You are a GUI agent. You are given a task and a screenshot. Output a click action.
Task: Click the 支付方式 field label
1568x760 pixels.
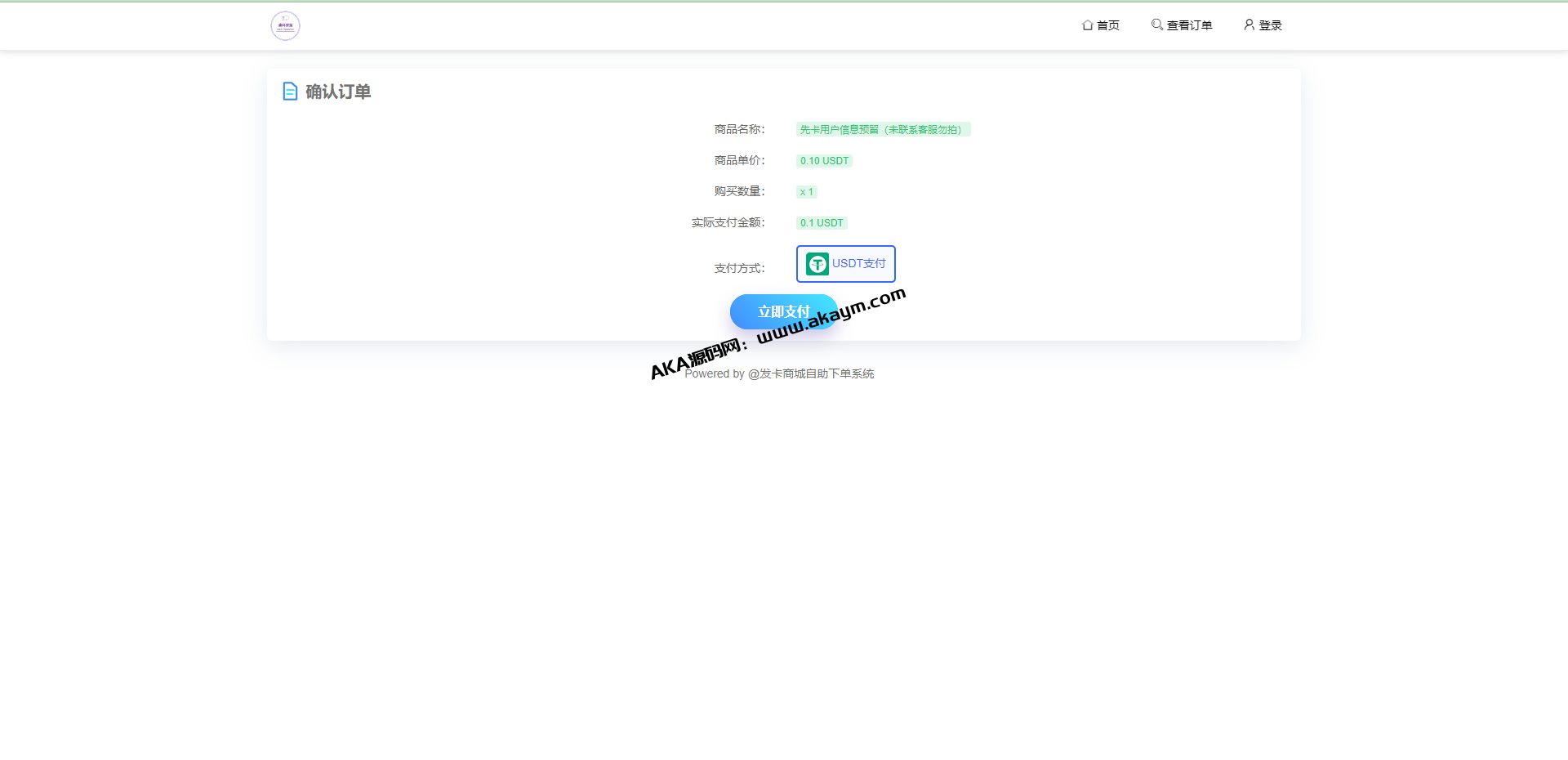[x=739, y=269]
